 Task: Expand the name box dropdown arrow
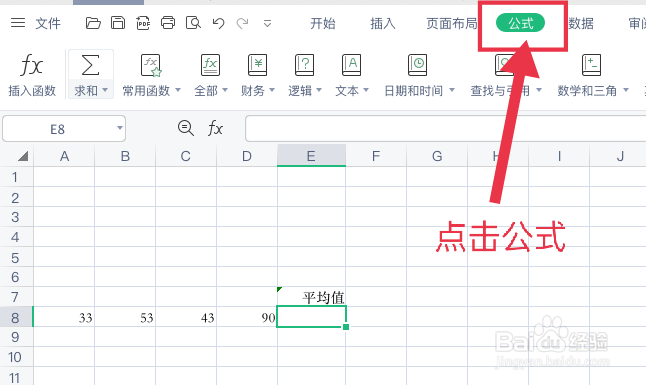coord(119,128)
